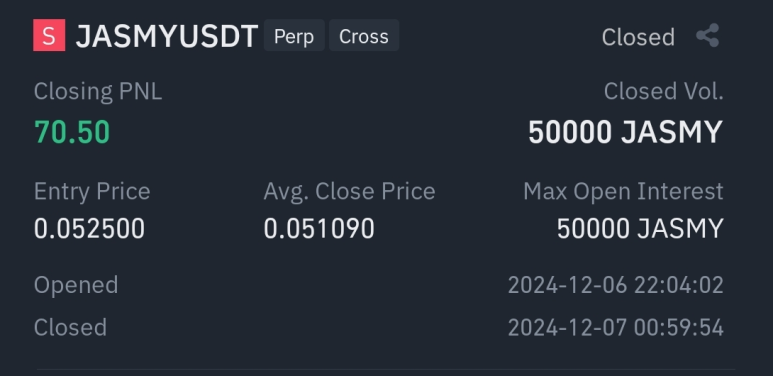
Task: Tap the red S short-side badge
Action: coord(49,35)
